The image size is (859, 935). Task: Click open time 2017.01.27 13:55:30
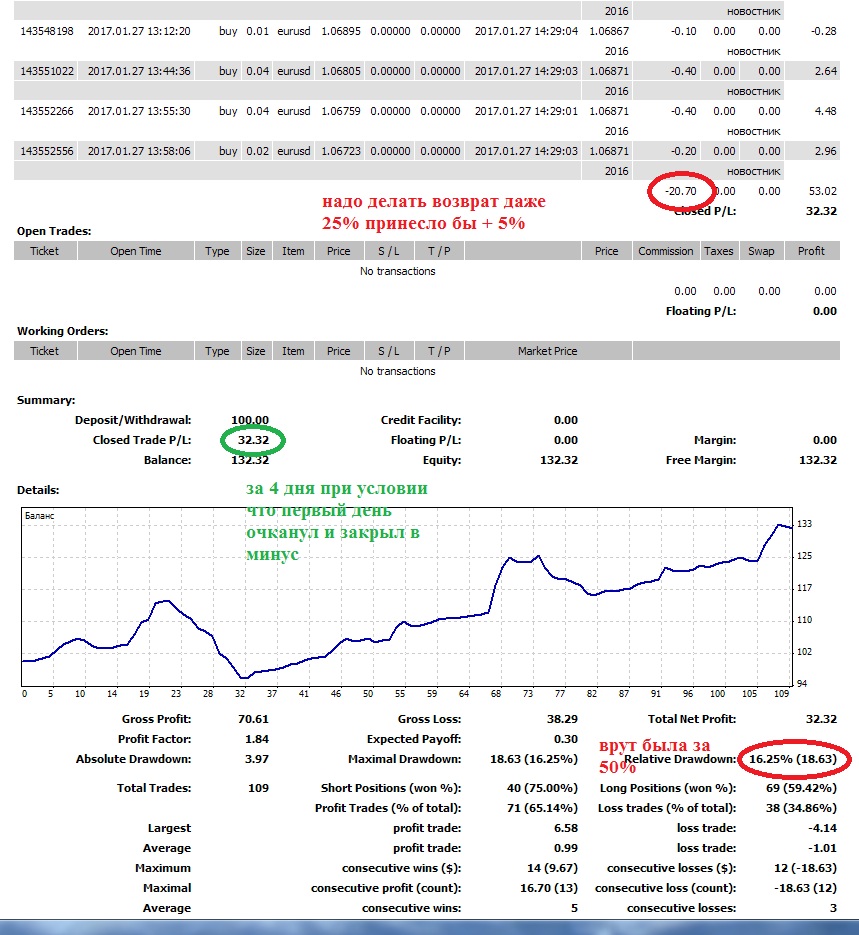139,111
